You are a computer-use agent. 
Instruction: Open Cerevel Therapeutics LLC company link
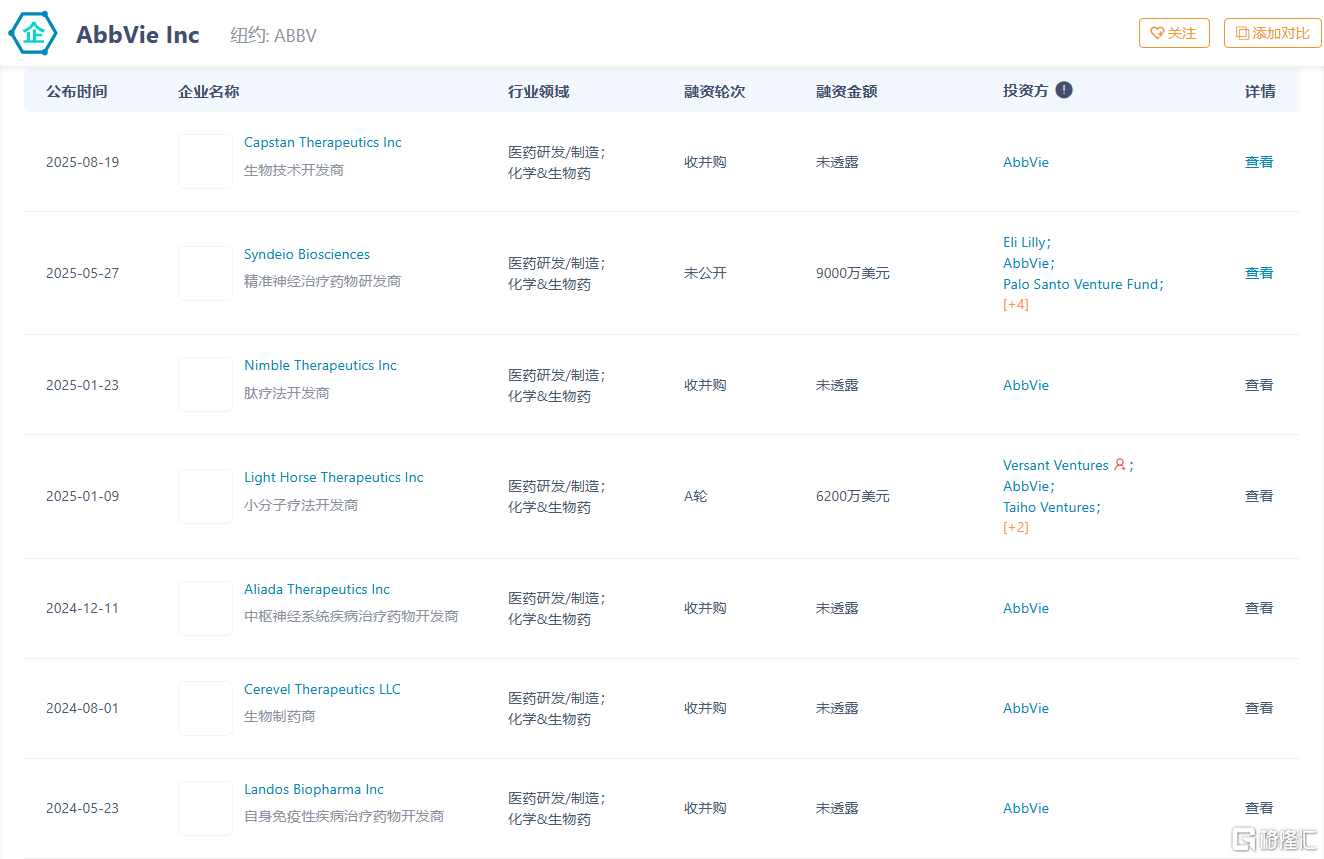tap(322, 690)
